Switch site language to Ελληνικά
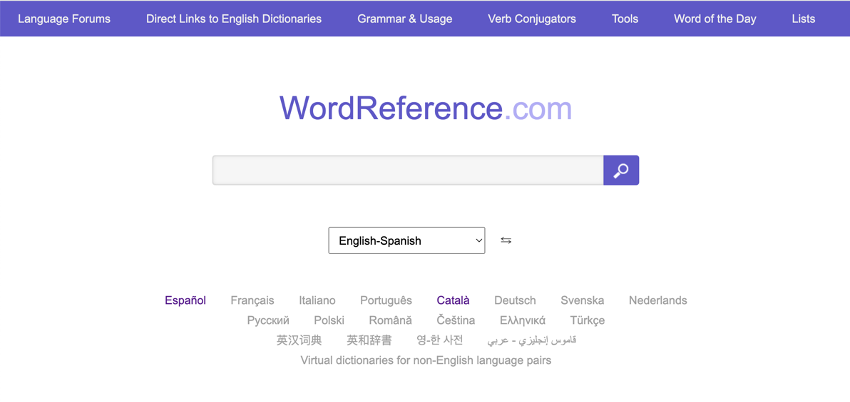Image resolution: width=850 pixels, height=402 pixels. [523, 320]
